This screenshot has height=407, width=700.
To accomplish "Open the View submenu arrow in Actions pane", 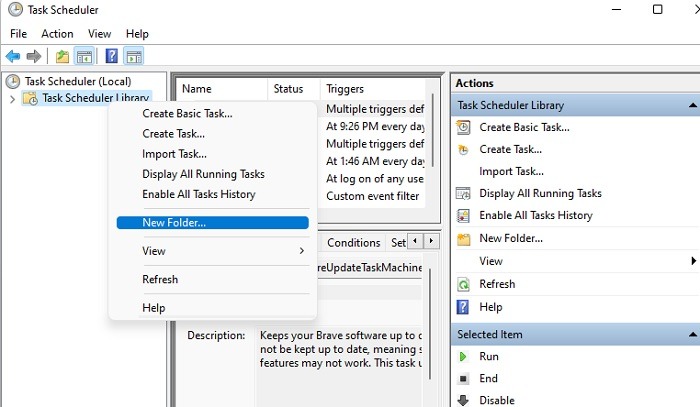I will pyautogui.click(x=693, y=261).
